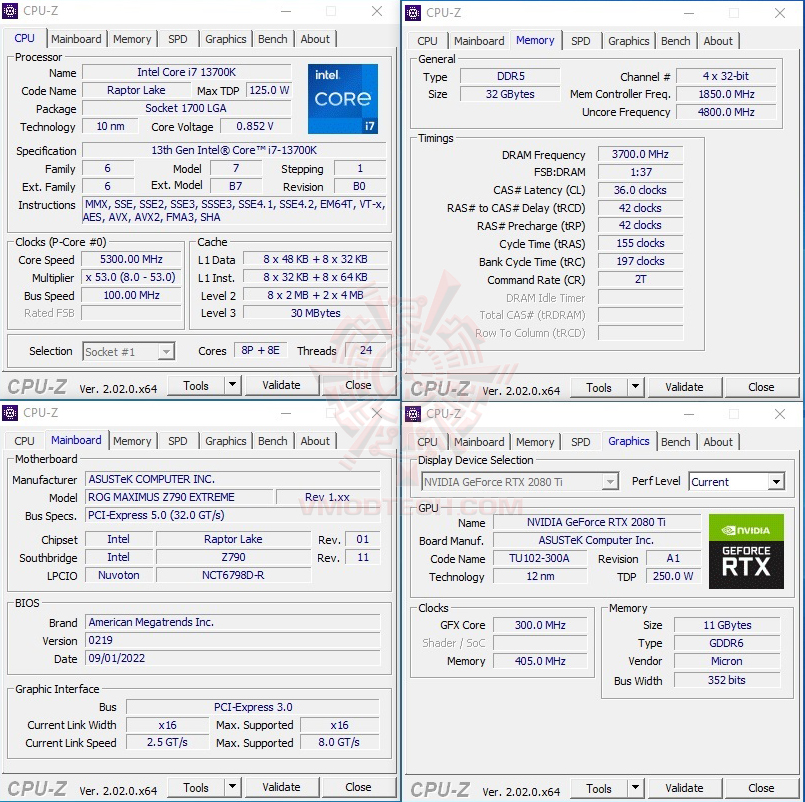805x802 pixels.
Task: Click the Validate button on the CPU window
Action: point(282,385)
